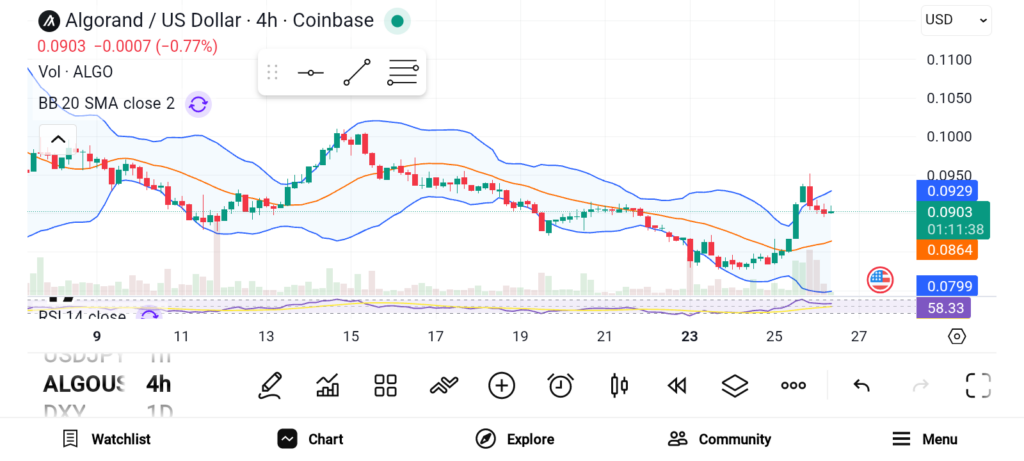Toggle fullscreen mode for the chart
The image size is (1024, 461).
978,385
